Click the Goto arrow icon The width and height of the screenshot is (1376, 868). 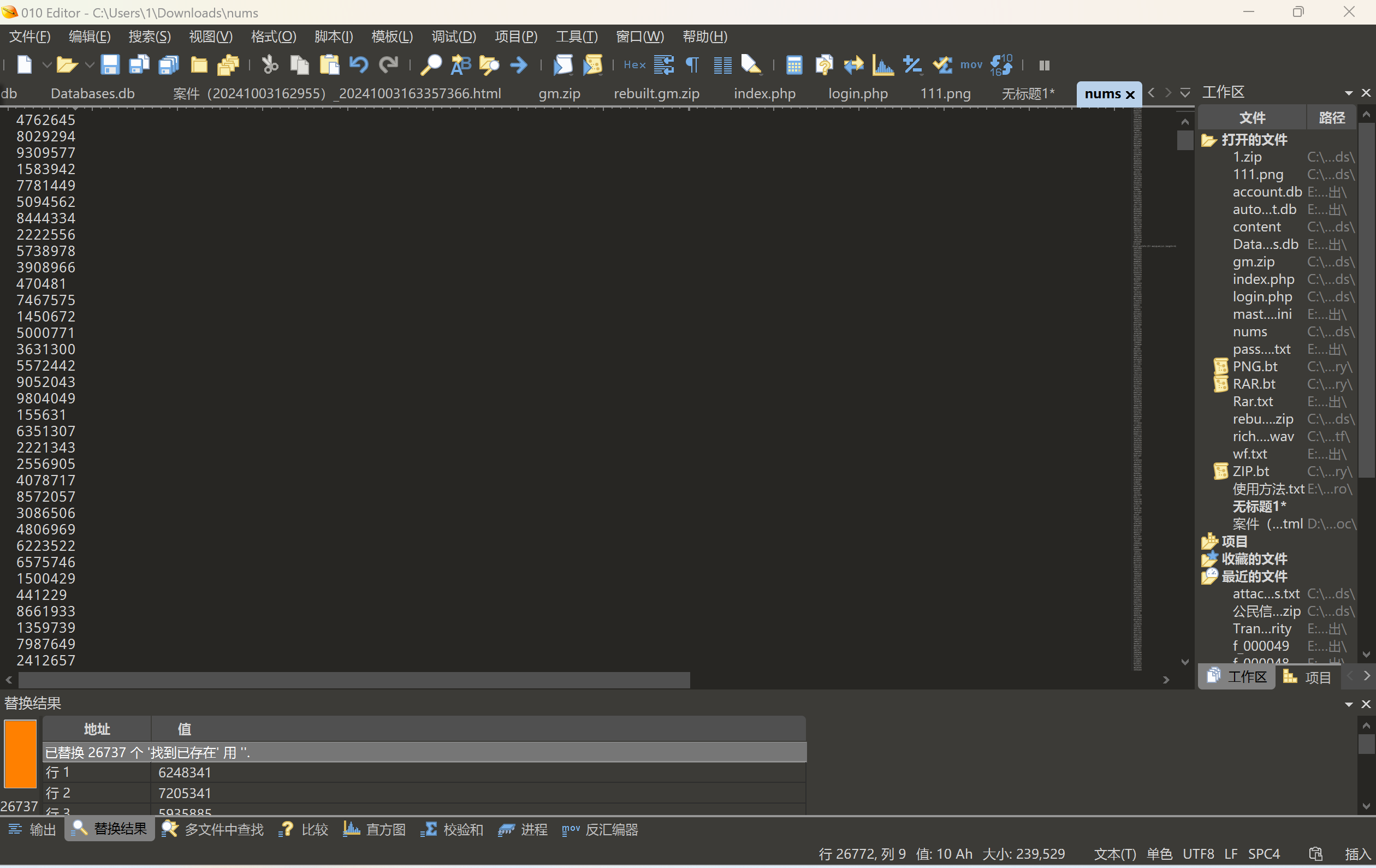pos(519,65)
